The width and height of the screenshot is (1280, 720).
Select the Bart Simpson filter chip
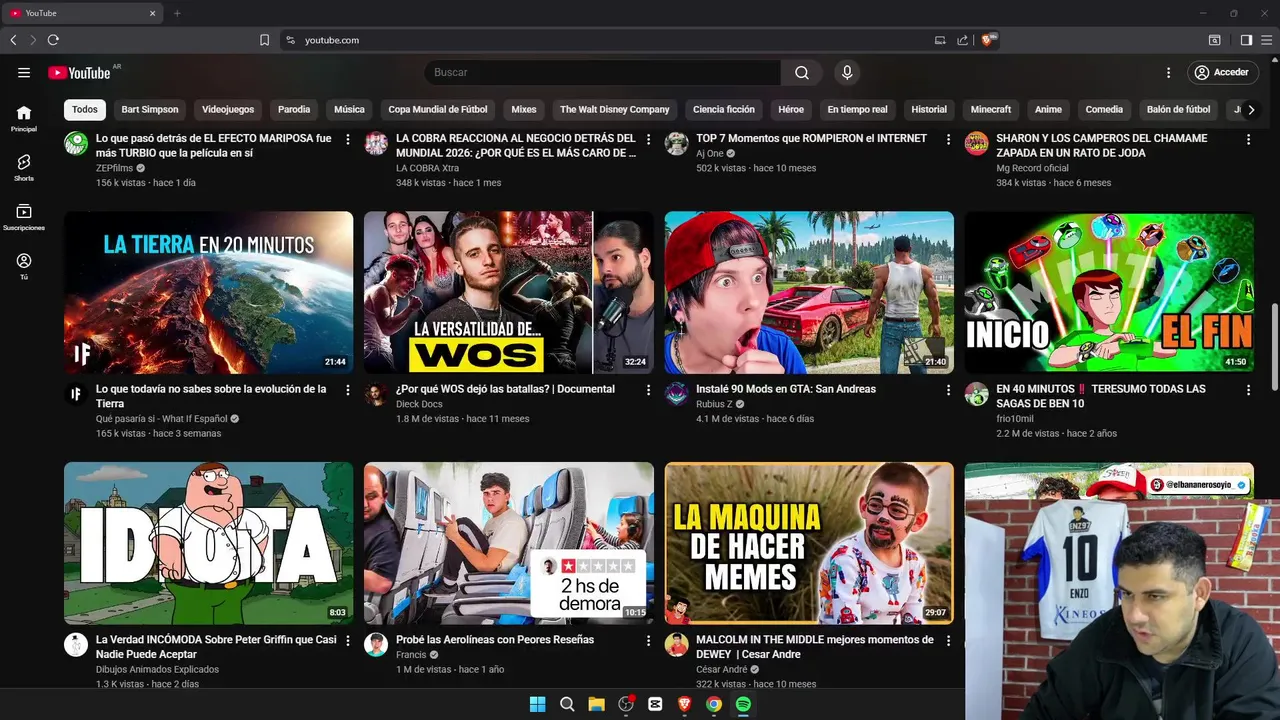(150, 110)
